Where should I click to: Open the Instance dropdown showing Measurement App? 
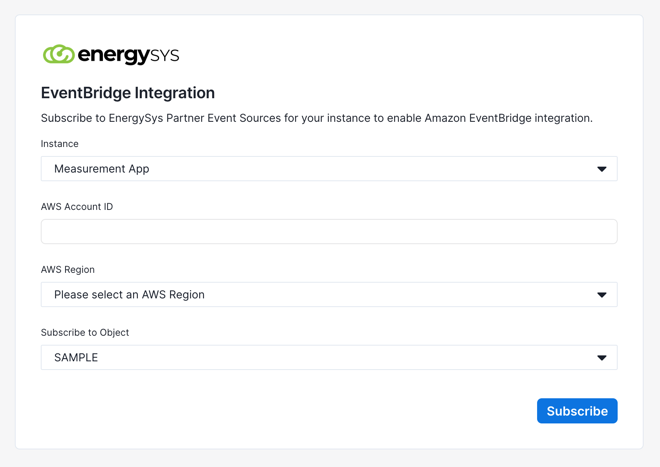pos(329,169)
